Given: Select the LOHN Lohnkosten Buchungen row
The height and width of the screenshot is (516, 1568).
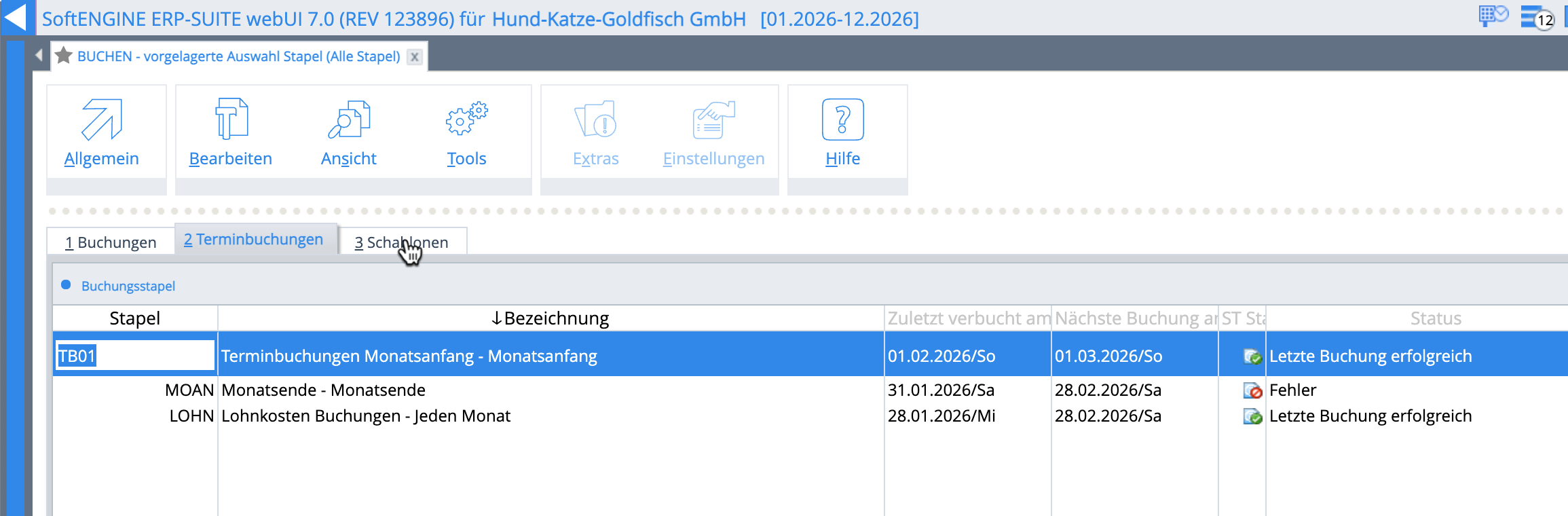Looking at the screenshot, I should 365,416.
